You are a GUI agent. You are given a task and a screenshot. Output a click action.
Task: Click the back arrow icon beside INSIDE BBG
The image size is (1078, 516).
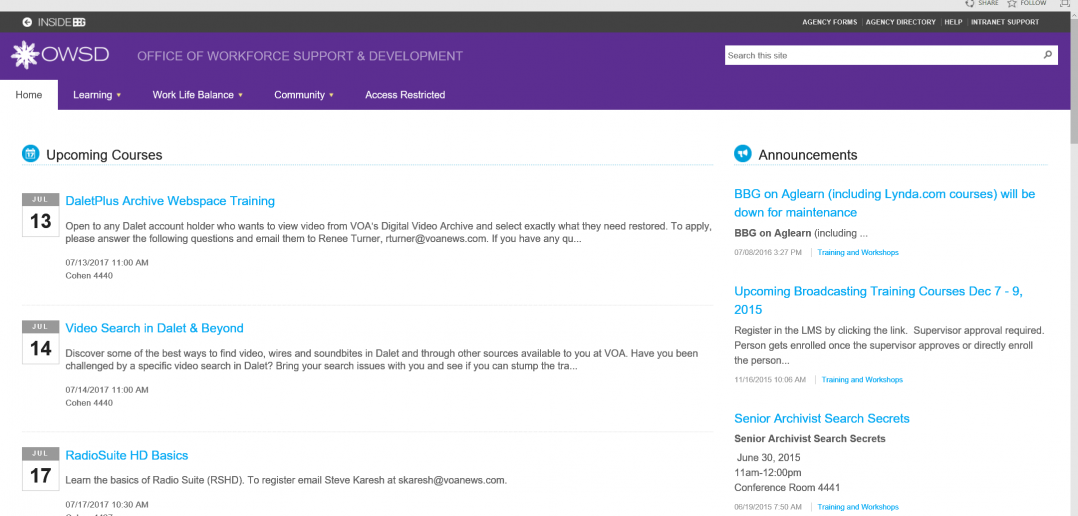coord(27,22)
